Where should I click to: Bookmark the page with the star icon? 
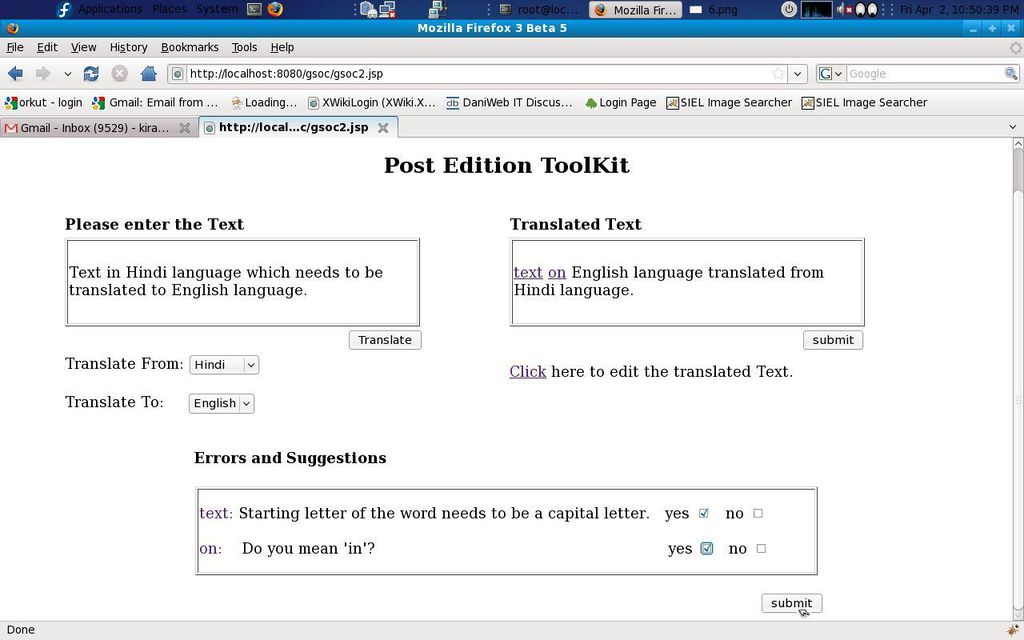(778, 74)
